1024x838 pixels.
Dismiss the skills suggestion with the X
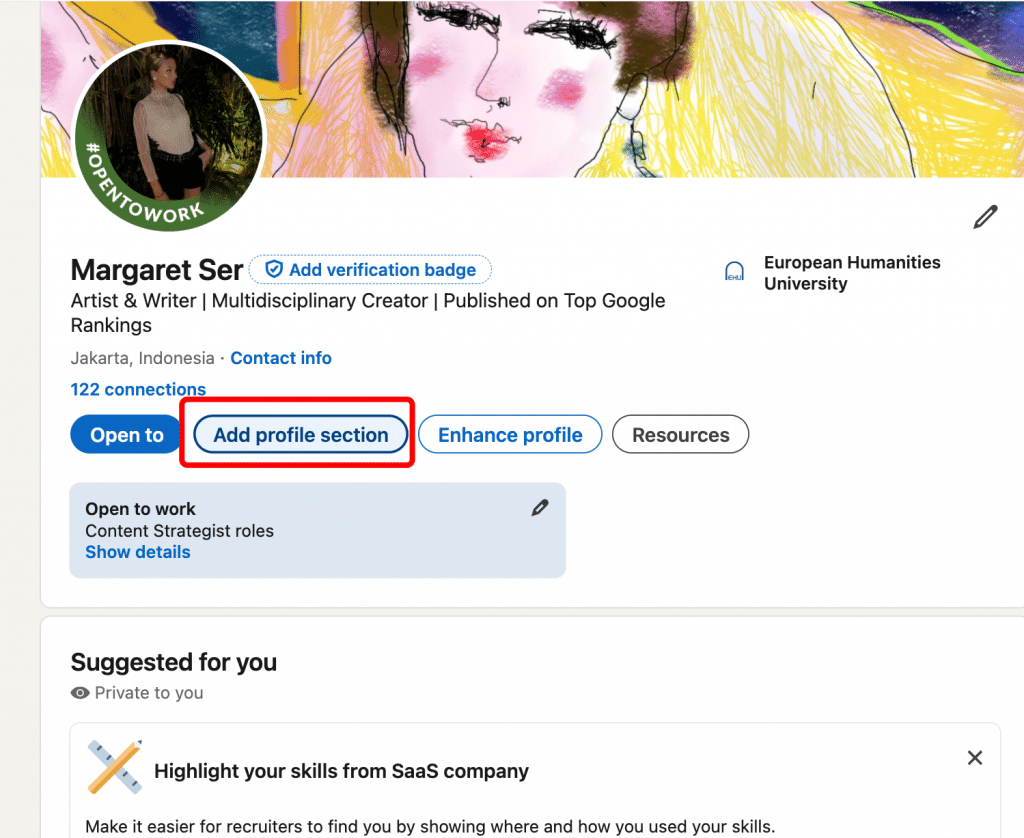point(975,757)
